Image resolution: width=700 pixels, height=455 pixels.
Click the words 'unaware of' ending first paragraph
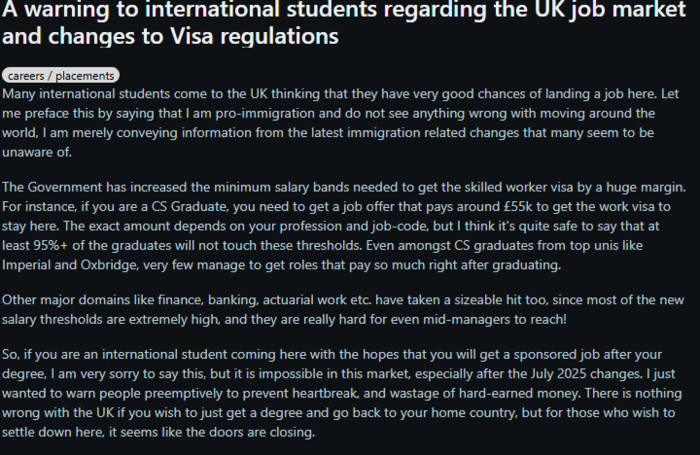(x=37, y=152)
